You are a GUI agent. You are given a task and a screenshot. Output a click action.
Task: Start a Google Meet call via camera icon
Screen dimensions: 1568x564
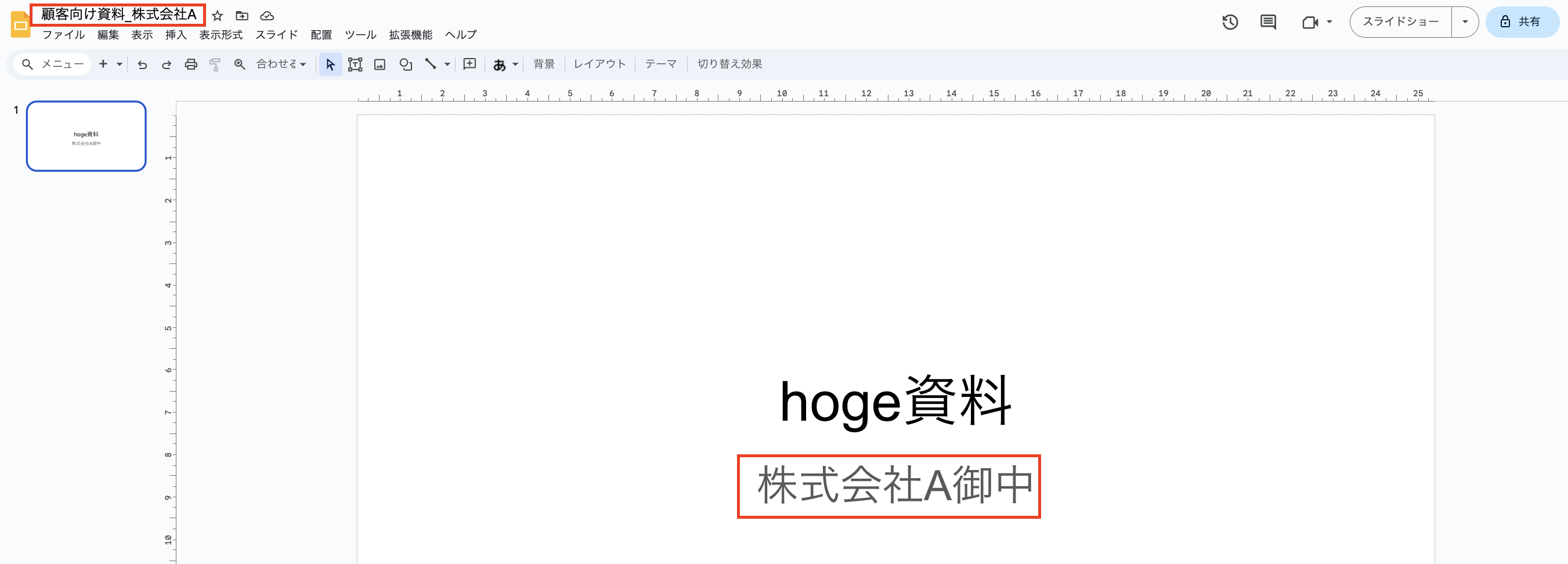[x=1311, y=22]
